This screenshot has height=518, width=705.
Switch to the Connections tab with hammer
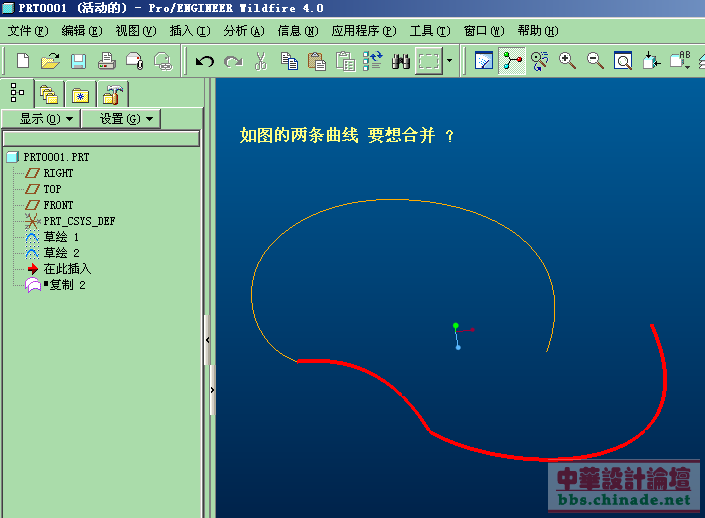tap(112, 94)
